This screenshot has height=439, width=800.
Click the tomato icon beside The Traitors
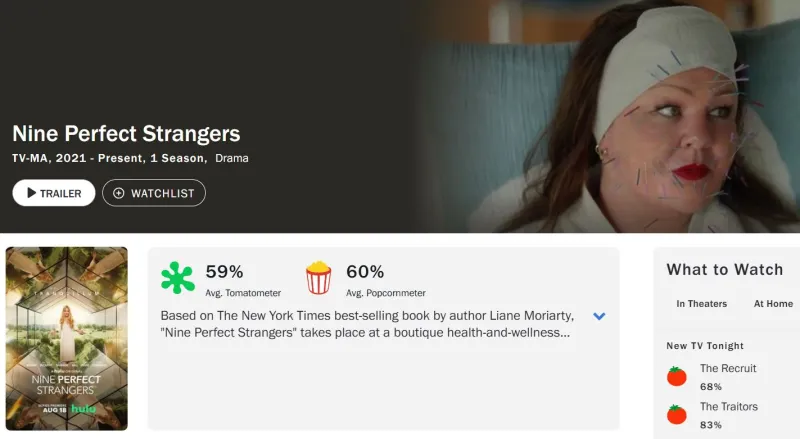(677, 414)
